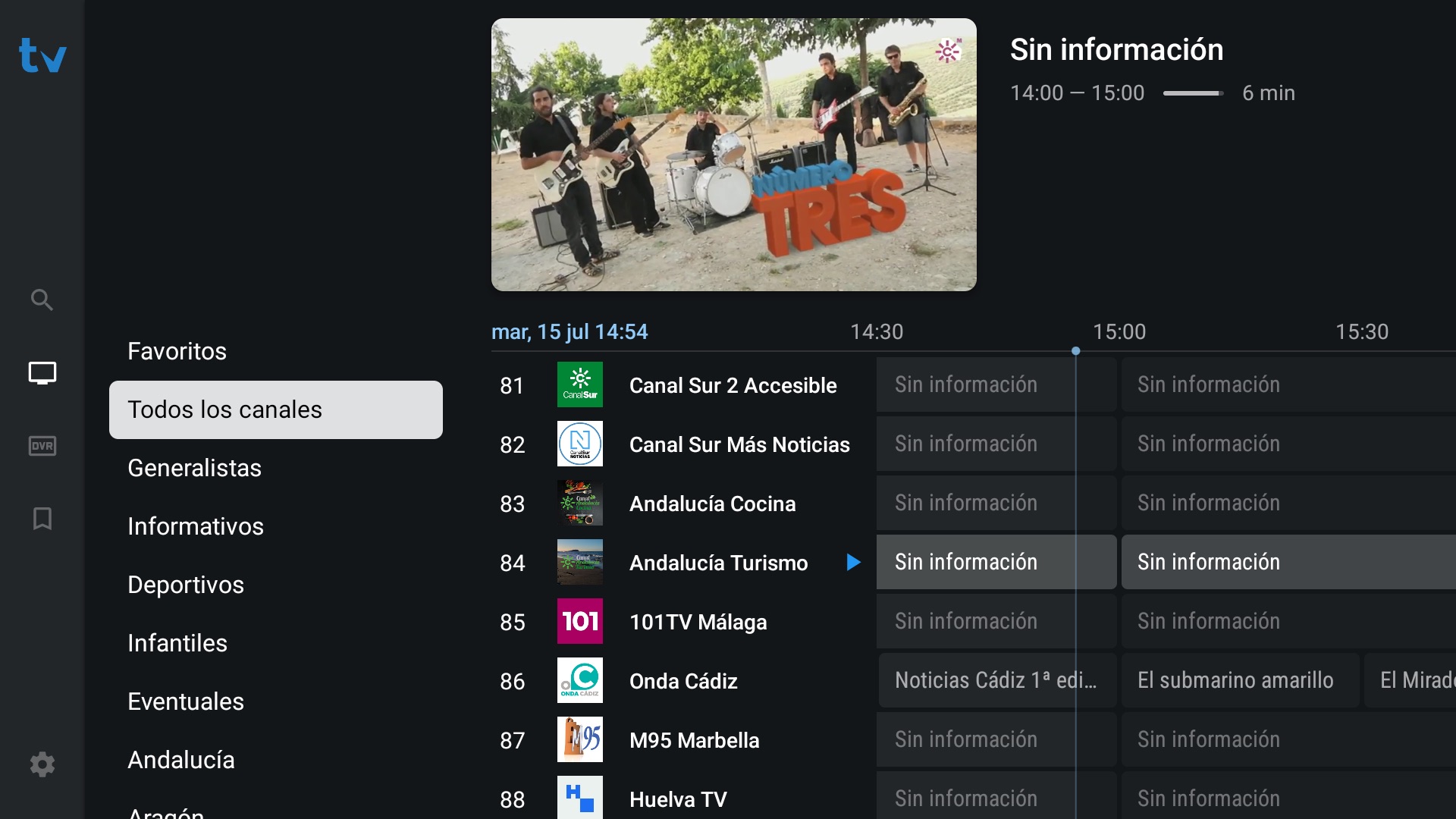Open El submarino amarillo program
This screenshot has width=1456, height=819.
pos(1241,680)
